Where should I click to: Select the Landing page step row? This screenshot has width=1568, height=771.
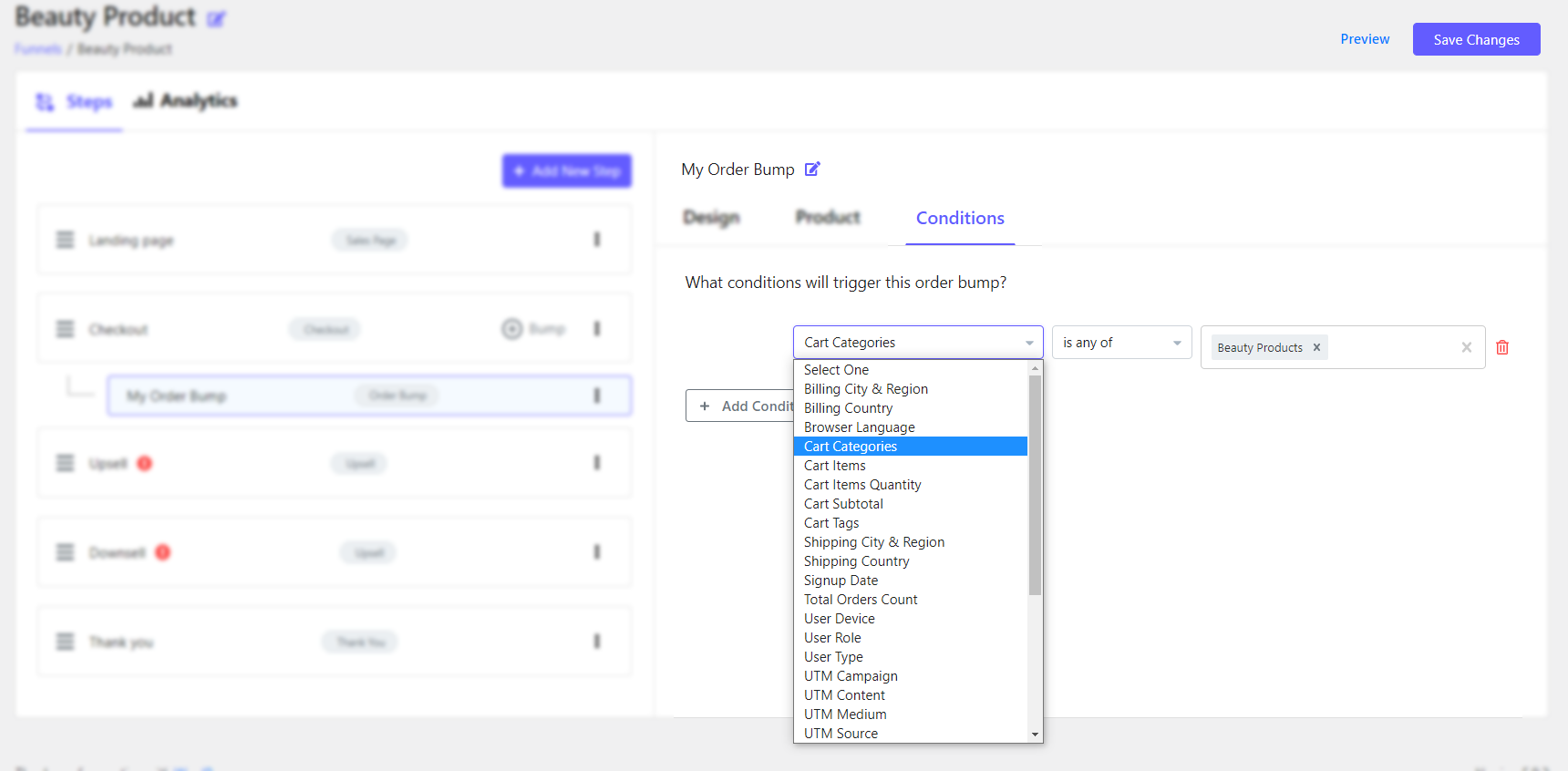[335, 240]
